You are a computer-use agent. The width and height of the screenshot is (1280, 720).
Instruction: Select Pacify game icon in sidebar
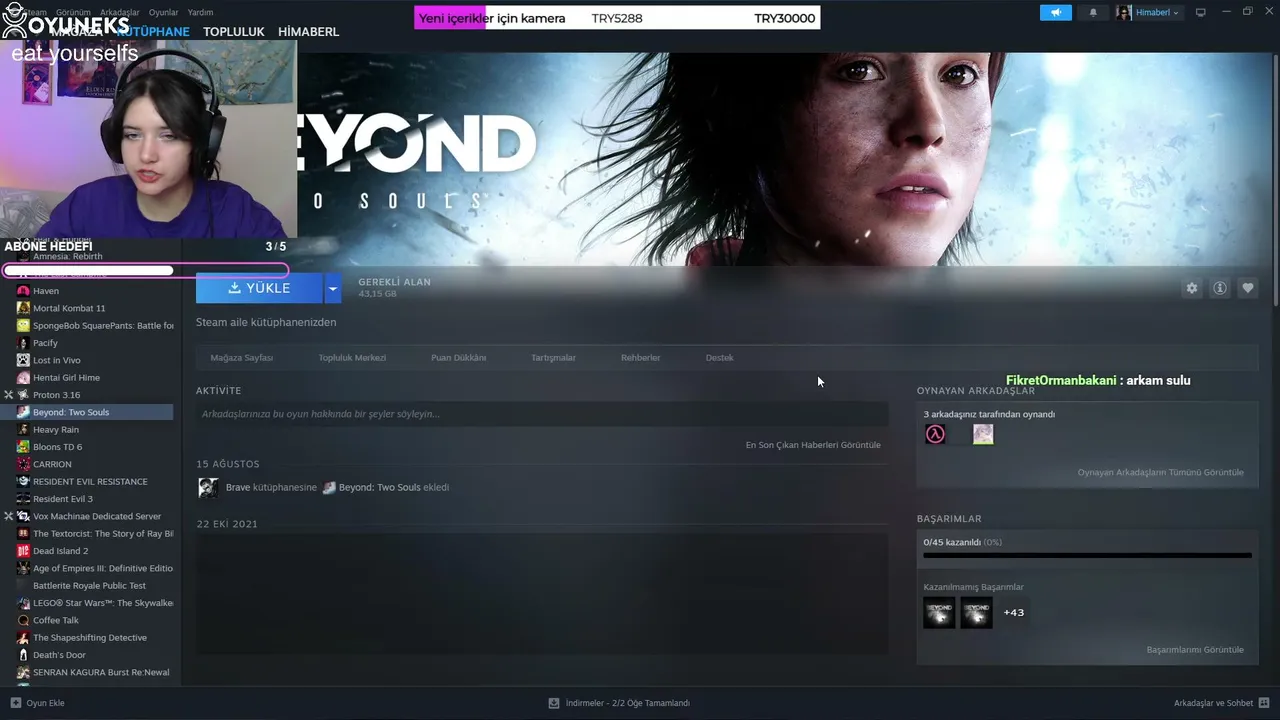[23, 343]
